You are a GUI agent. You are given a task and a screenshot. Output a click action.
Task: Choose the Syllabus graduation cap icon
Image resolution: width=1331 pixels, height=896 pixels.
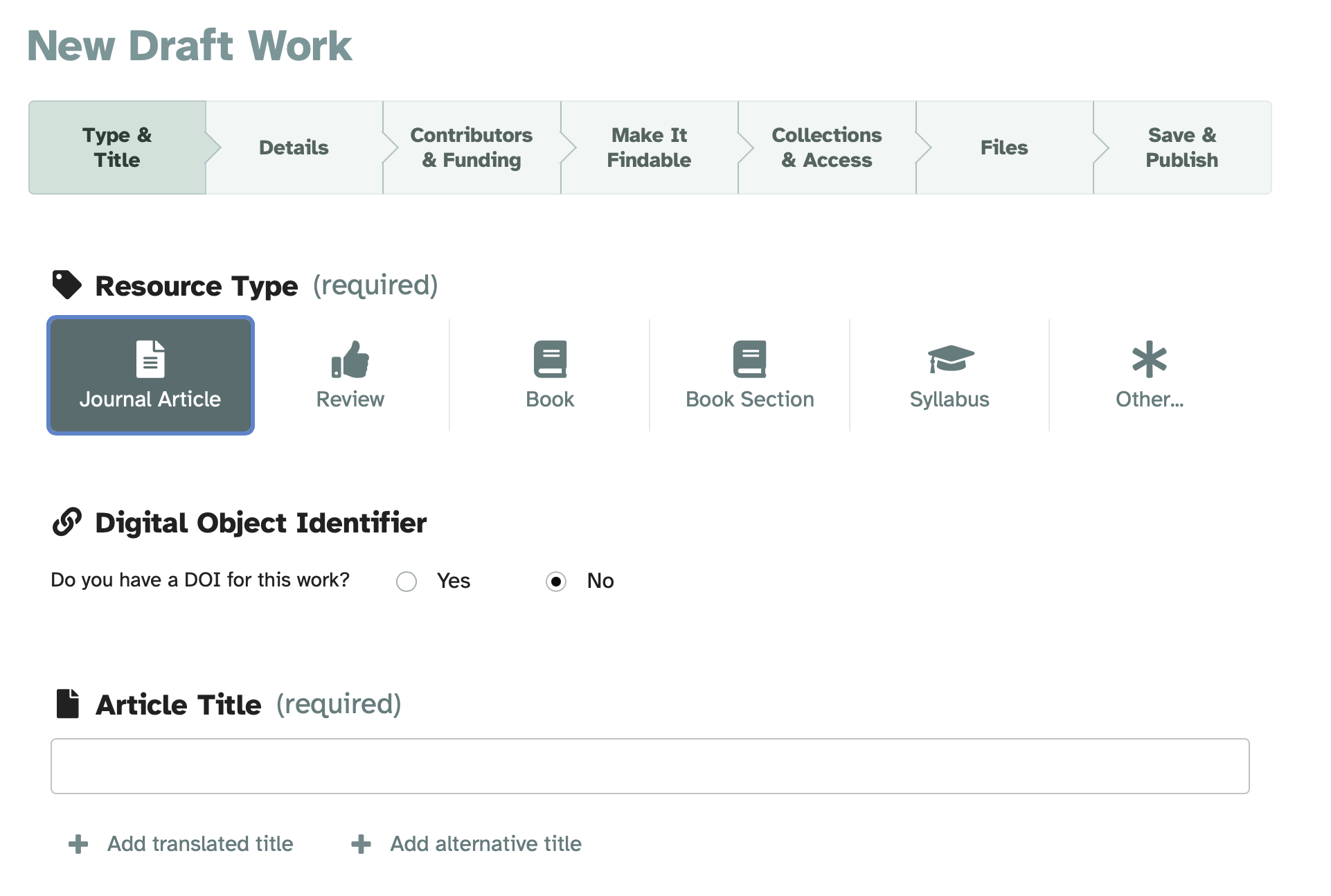950,359
